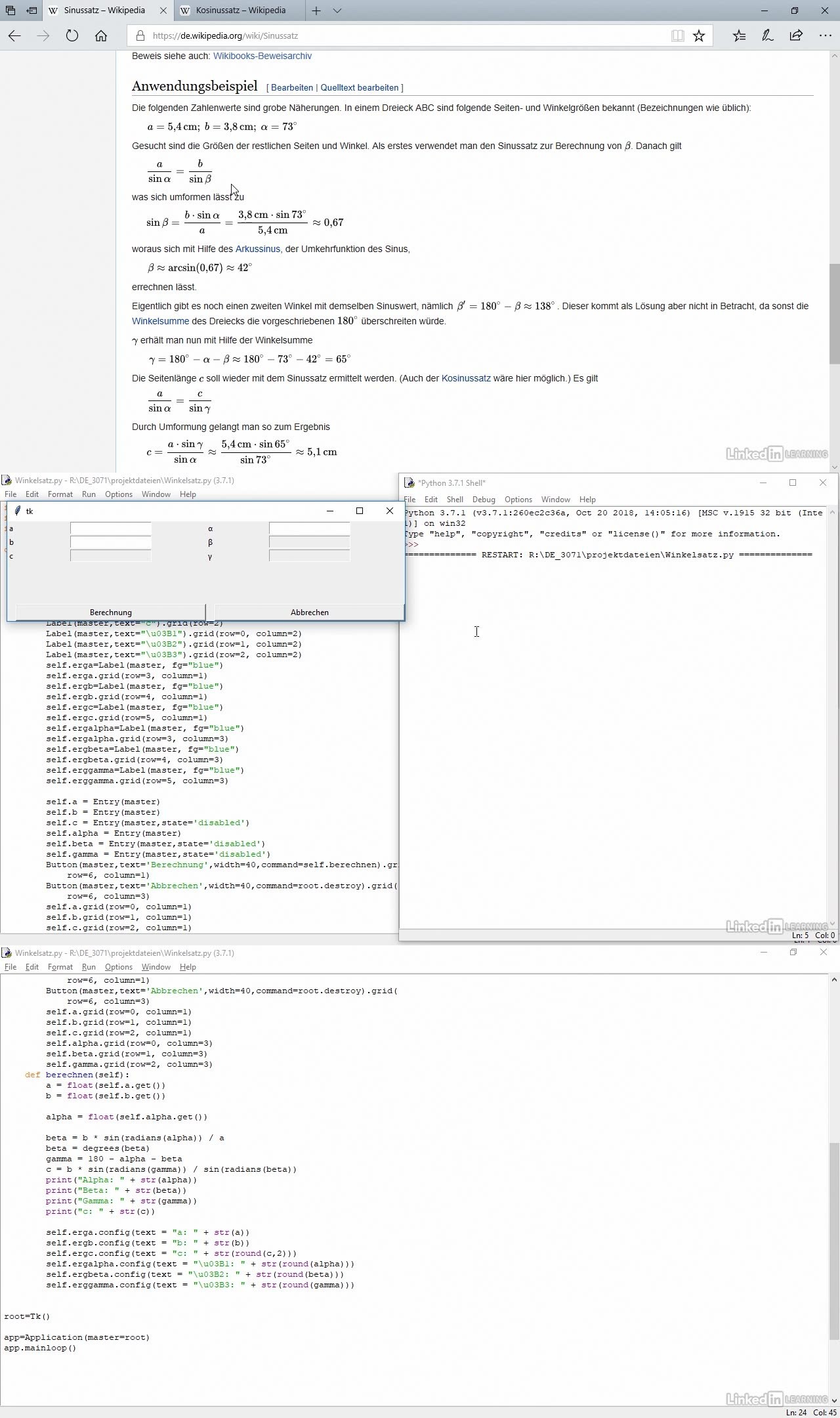Screen dimensions: 840x1418
Task: Click the entry field for side a
Action: 110,528
